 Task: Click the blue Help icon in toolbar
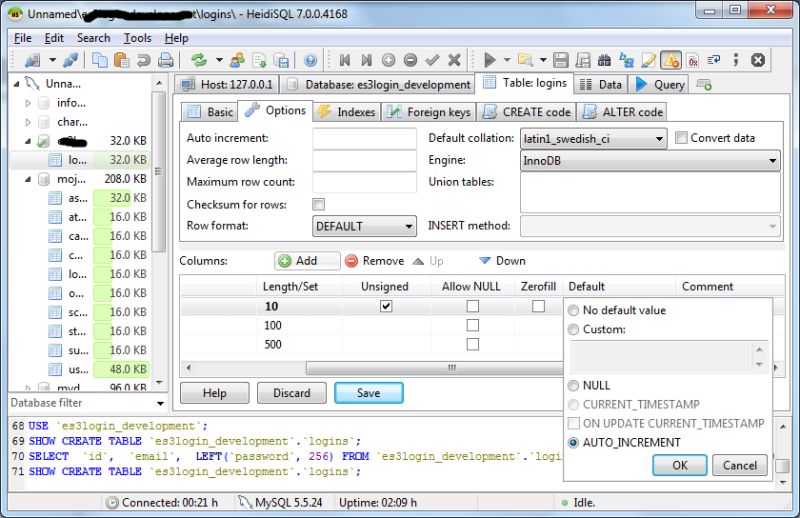[310, 60]
